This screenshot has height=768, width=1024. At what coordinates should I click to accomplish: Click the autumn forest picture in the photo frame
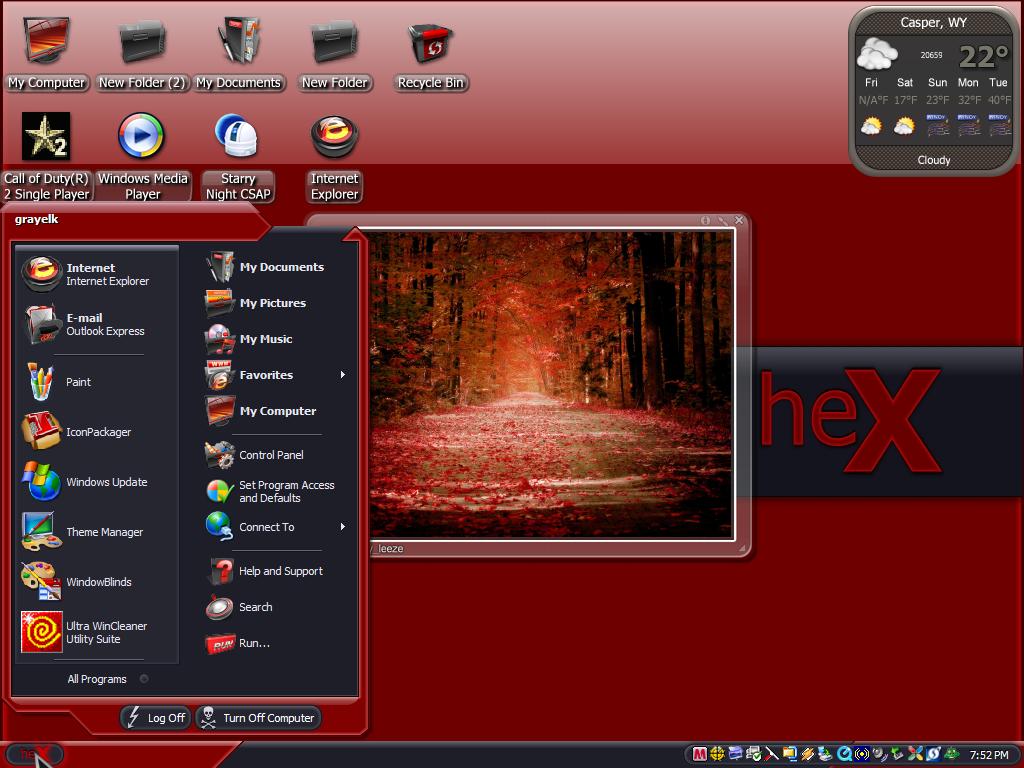(551, 385)
